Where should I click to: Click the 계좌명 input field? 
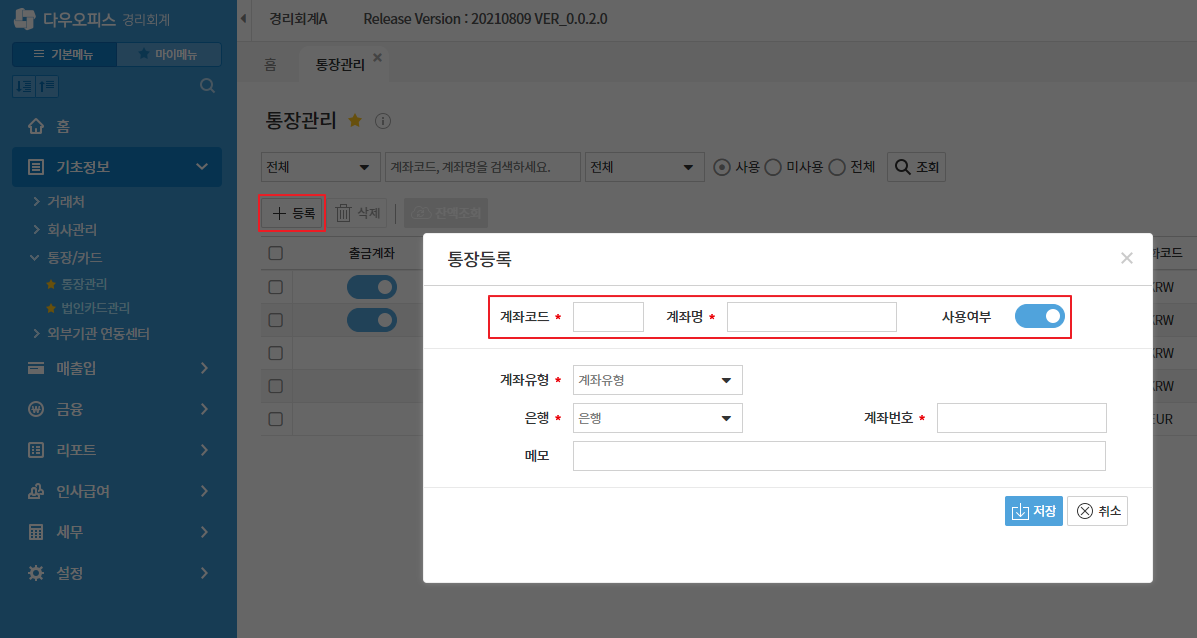pos(811,317)
